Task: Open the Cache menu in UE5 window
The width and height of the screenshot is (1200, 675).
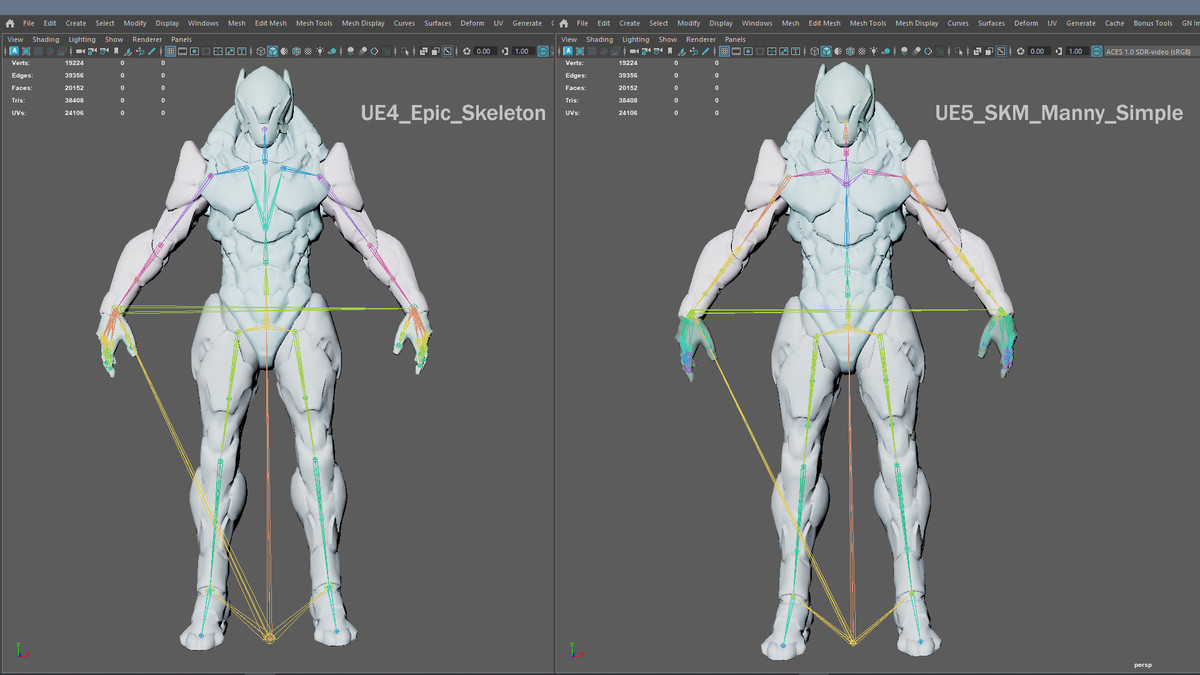Action: [x=1114, y=23]
